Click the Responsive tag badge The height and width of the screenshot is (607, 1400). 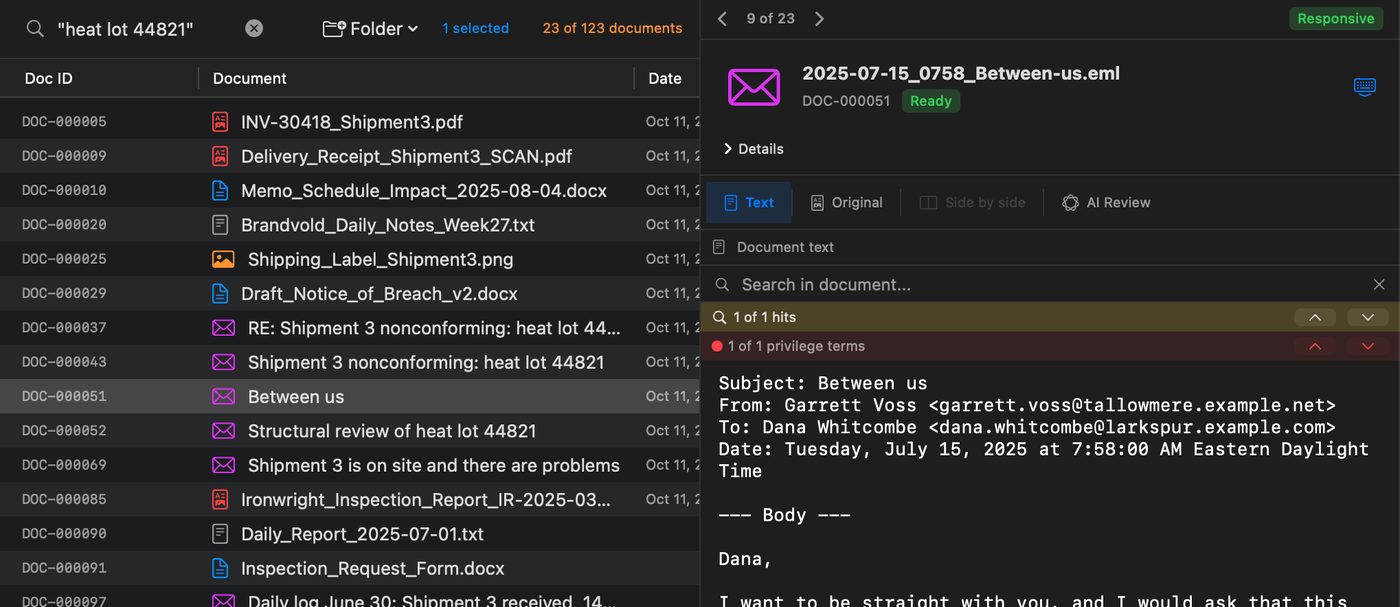point(1336,18)
